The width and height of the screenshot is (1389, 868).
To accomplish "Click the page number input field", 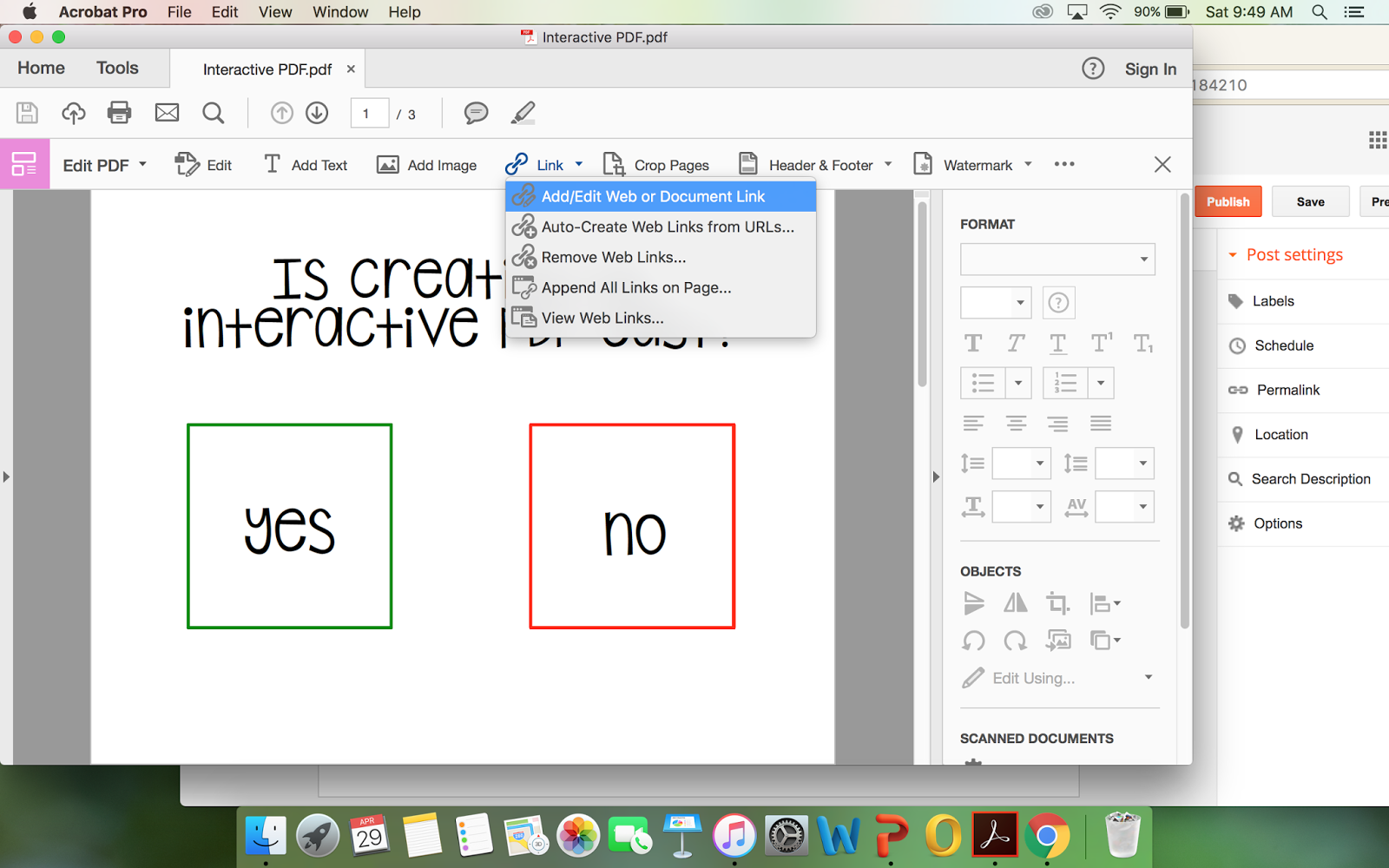I will (369, 113).
